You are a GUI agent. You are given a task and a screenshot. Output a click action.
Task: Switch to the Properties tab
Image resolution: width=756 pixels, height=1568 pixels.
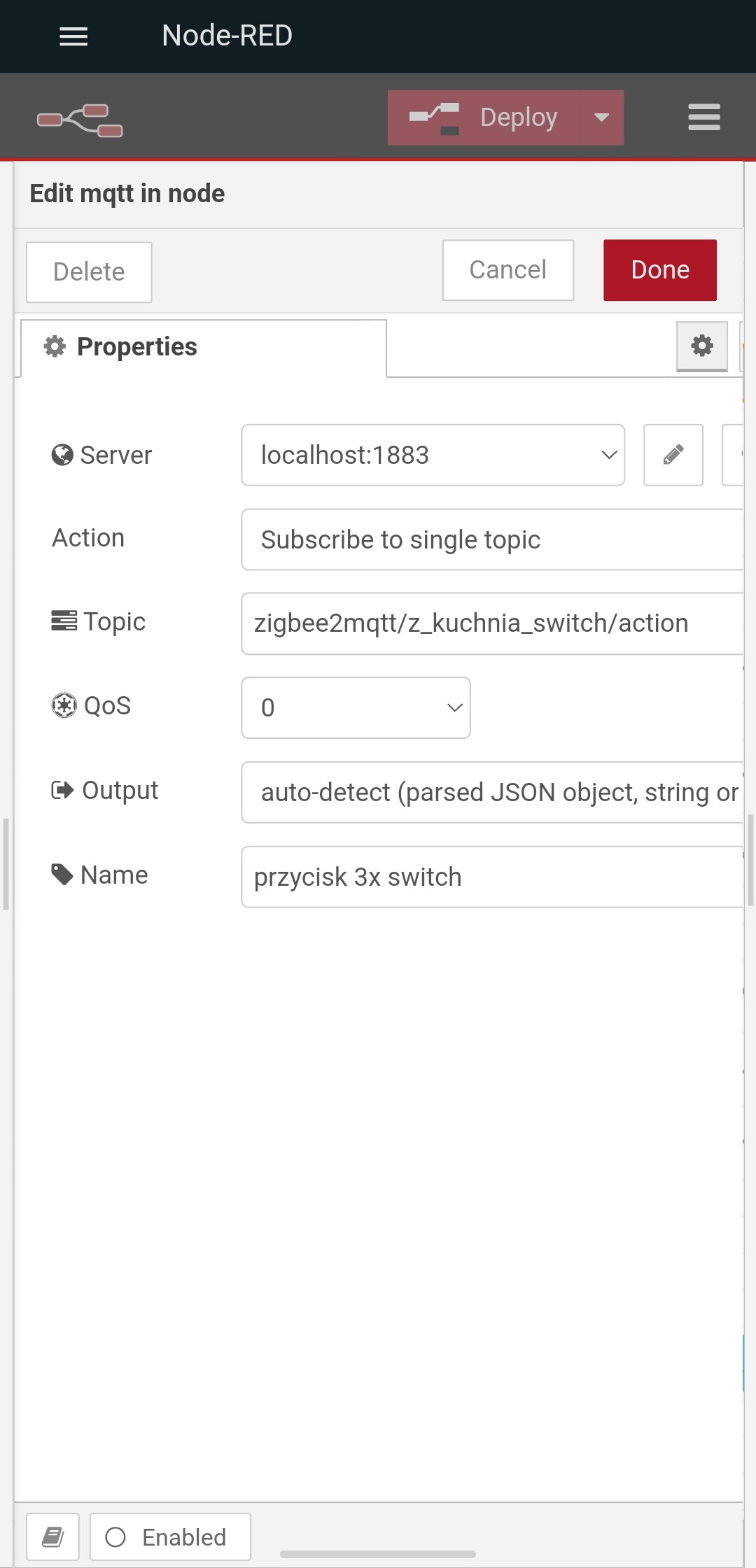coord(204,348)
